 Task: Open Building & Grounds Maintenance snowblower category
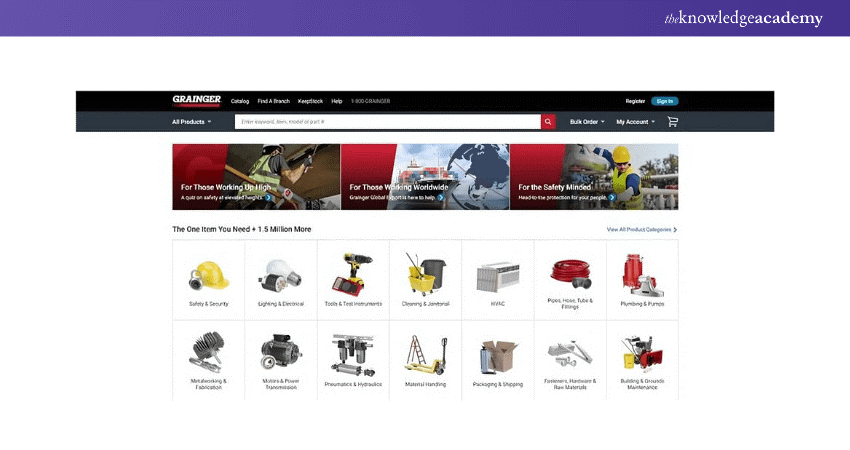coord(642,361)
